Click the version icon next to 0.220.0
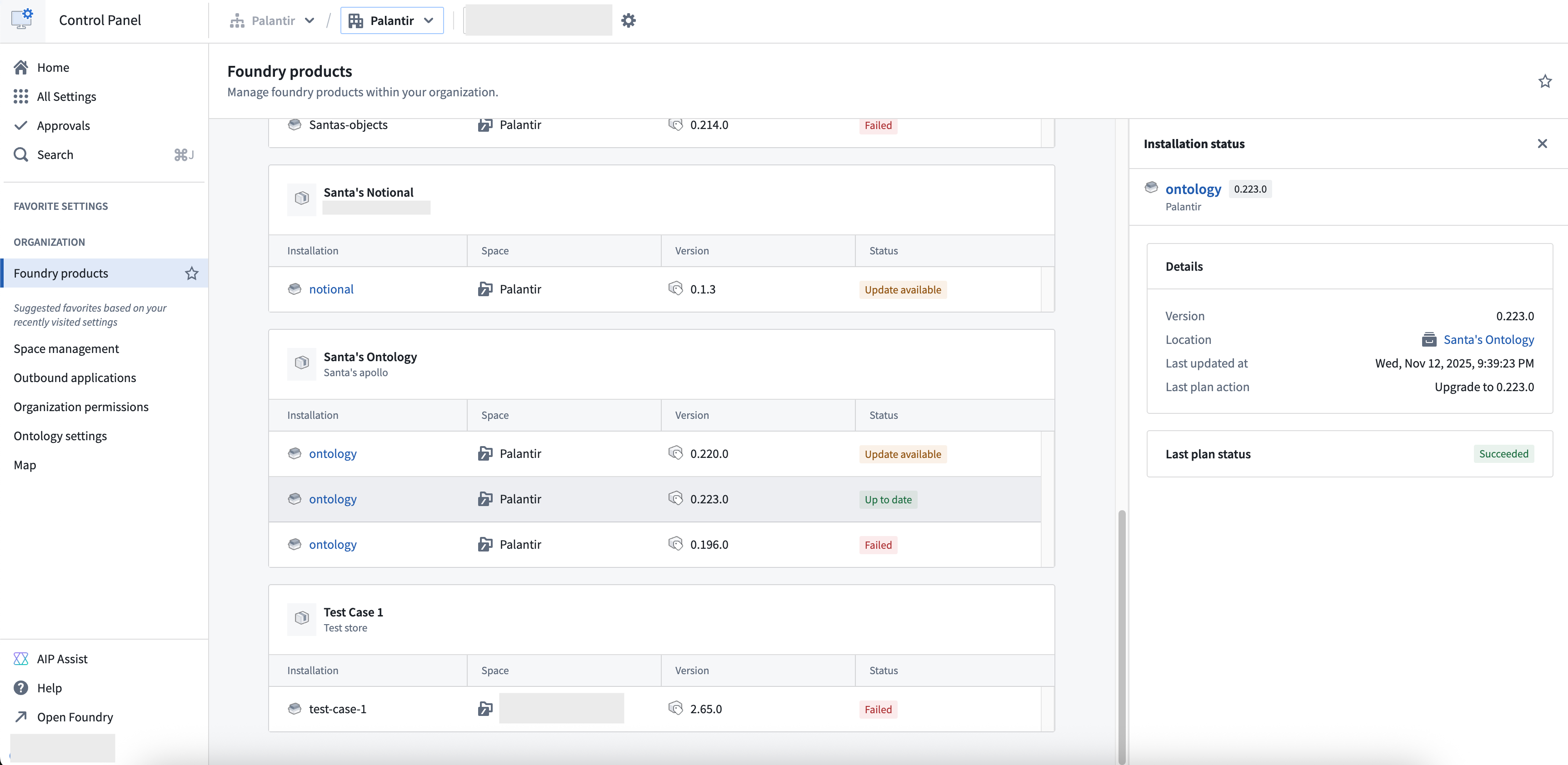 (x=676, y=453)
